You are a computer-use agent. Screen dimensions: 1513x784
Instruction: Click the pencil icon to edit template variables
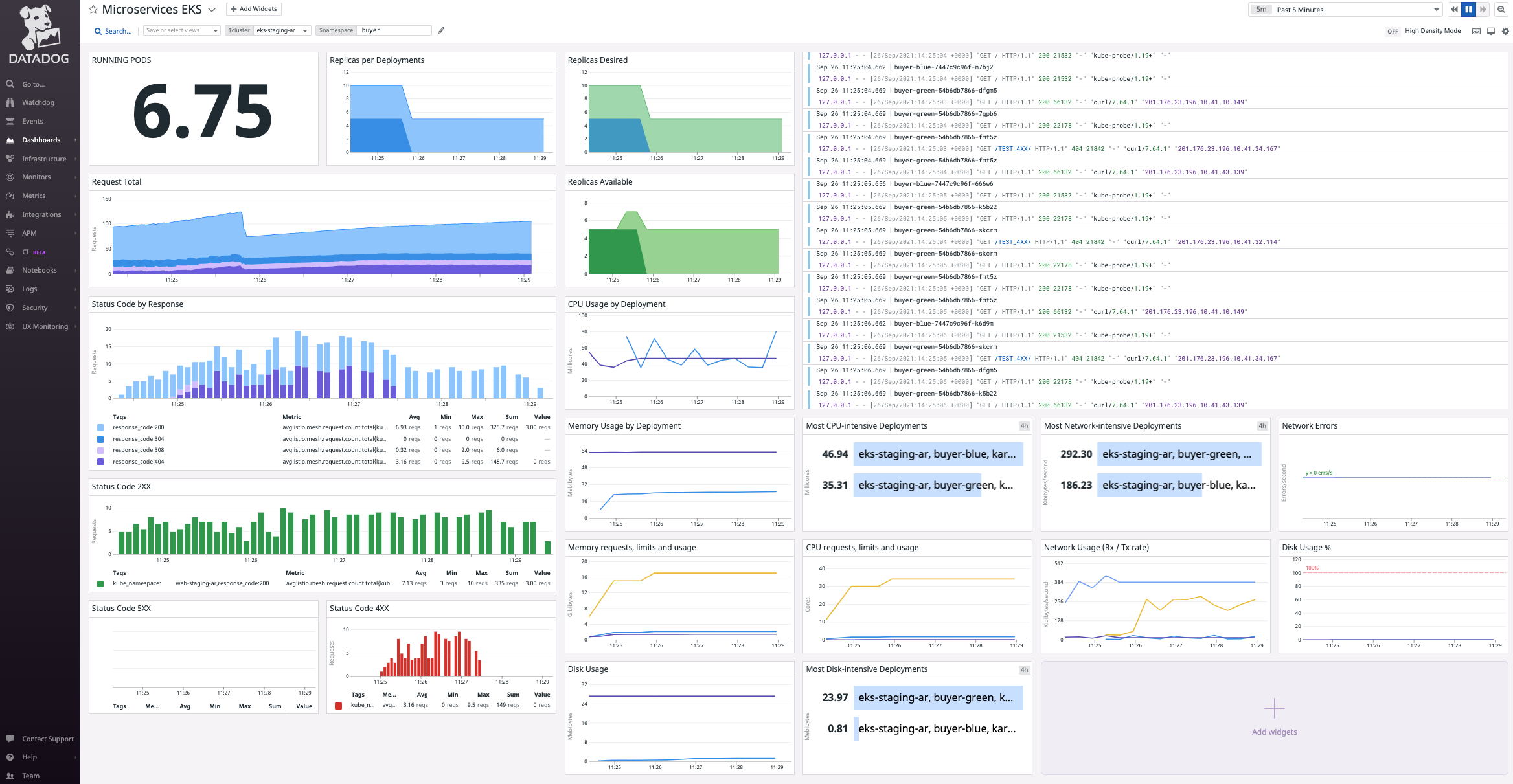pos(441,30)
